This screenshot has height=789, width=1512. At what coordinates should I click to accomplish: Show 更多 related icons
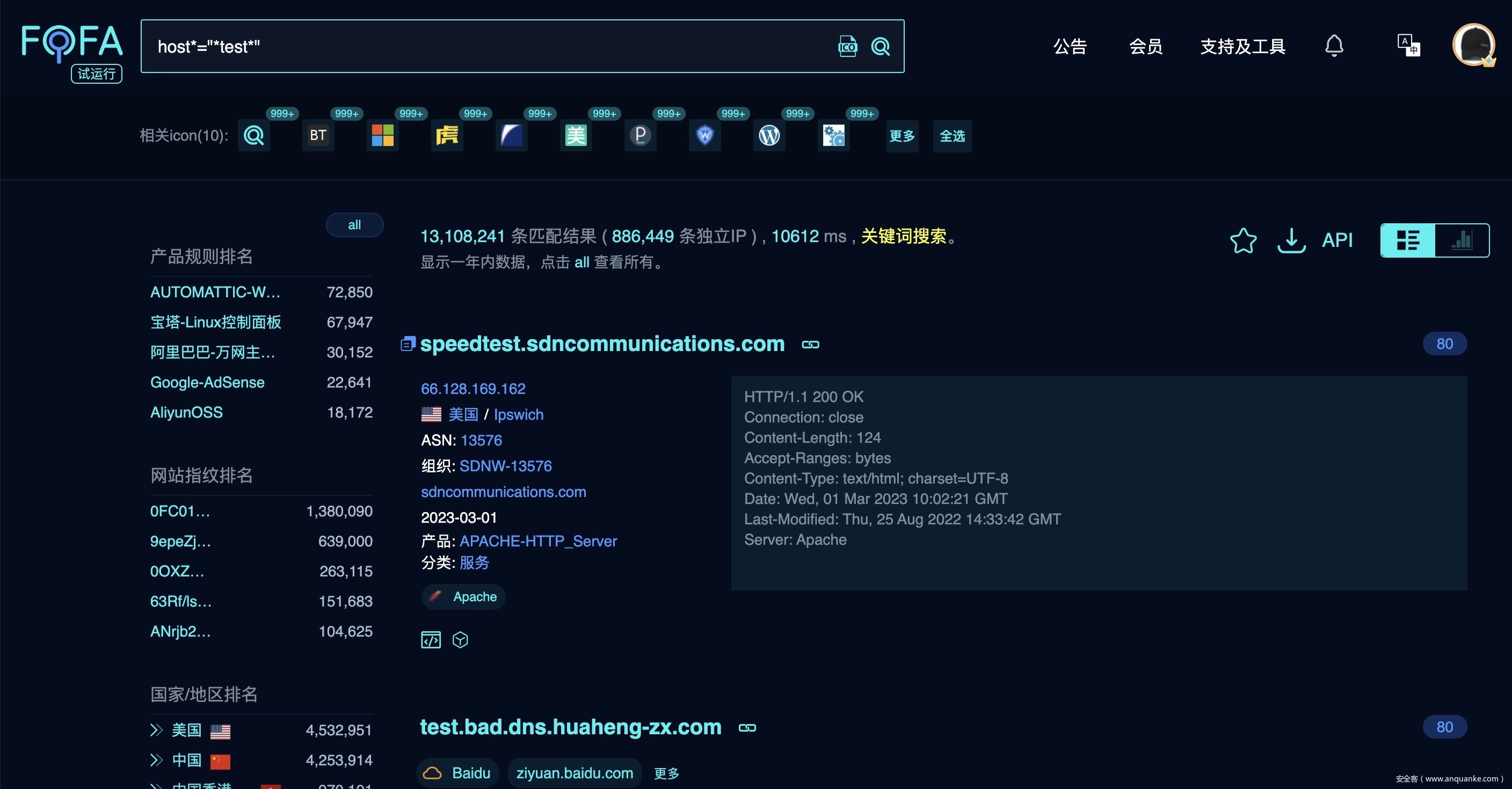902,136
